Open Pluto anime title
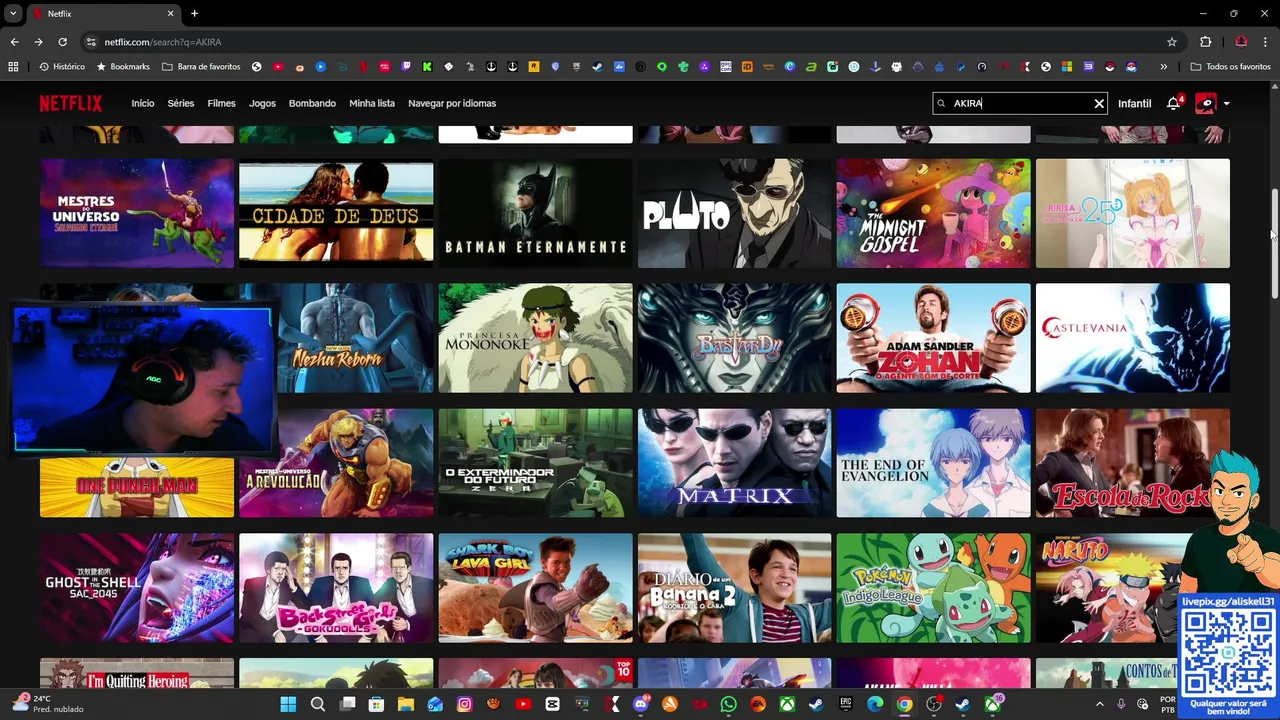 [734, 213]
